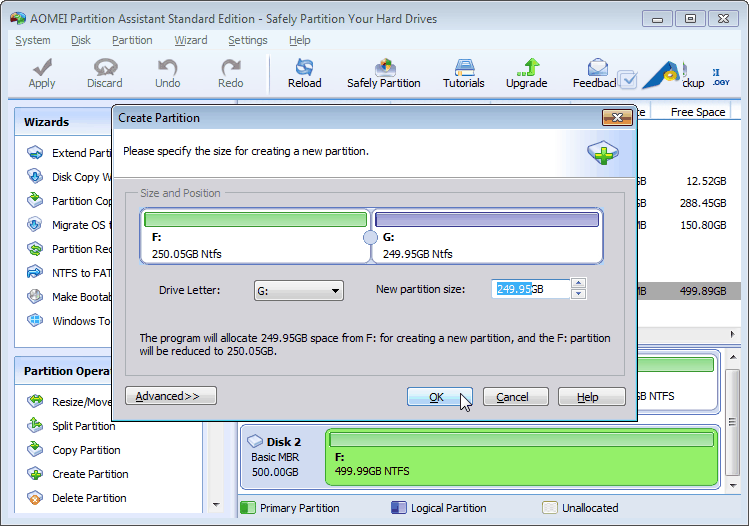Click the Undo arrow icon
749x526 pixels.
168,67
